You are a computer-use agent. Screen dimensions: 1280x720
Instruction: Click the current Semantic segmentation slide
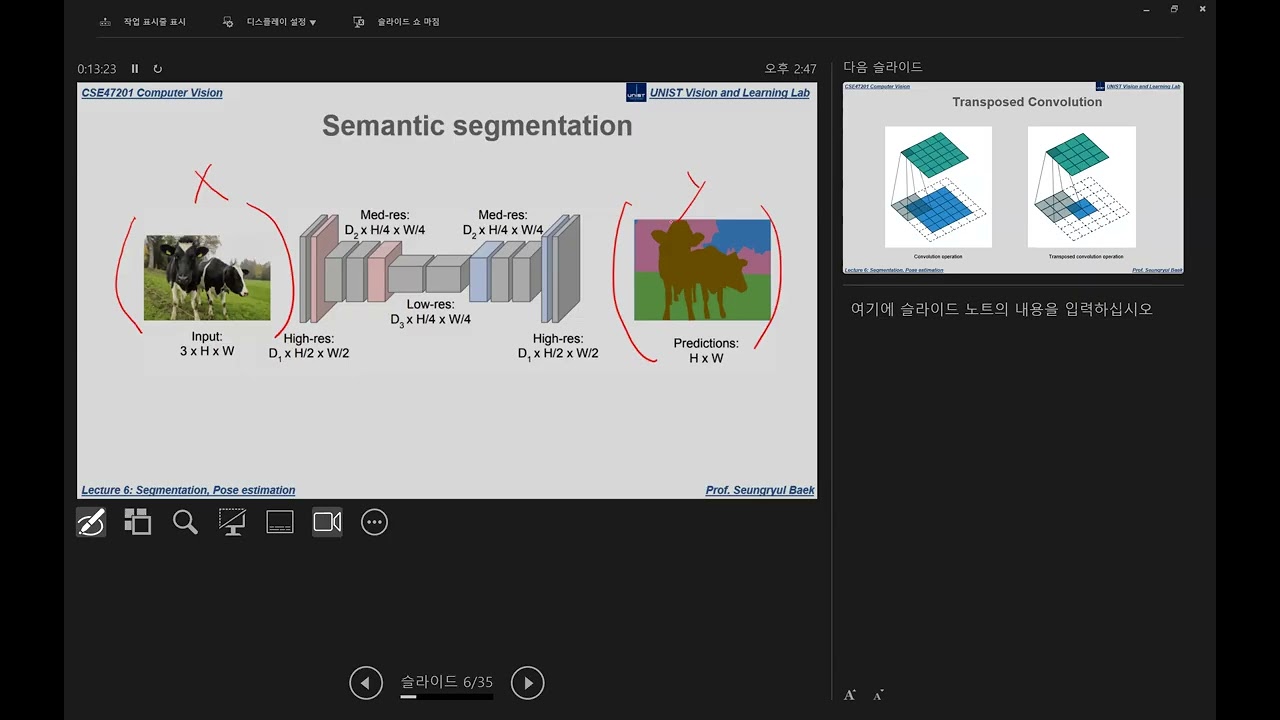[447, 290]
